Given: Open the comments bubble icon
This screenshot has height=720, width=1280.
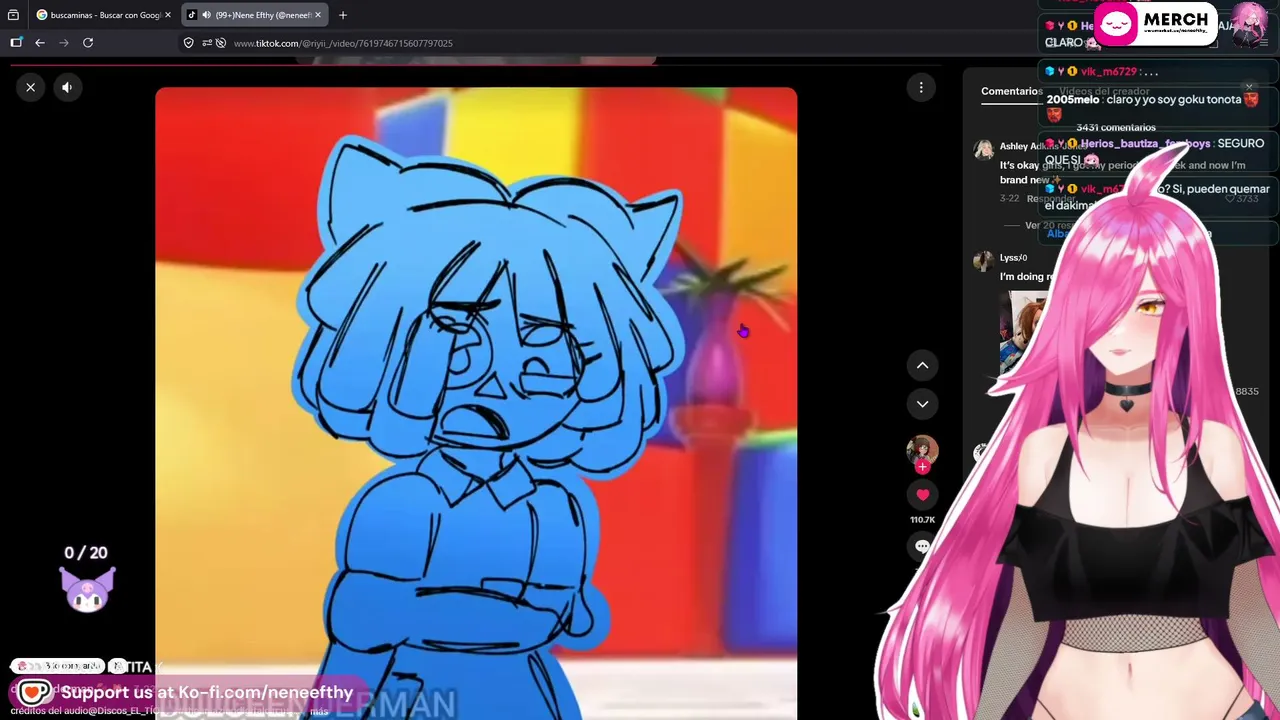Looking at the screenshot, I should (922, 546).
